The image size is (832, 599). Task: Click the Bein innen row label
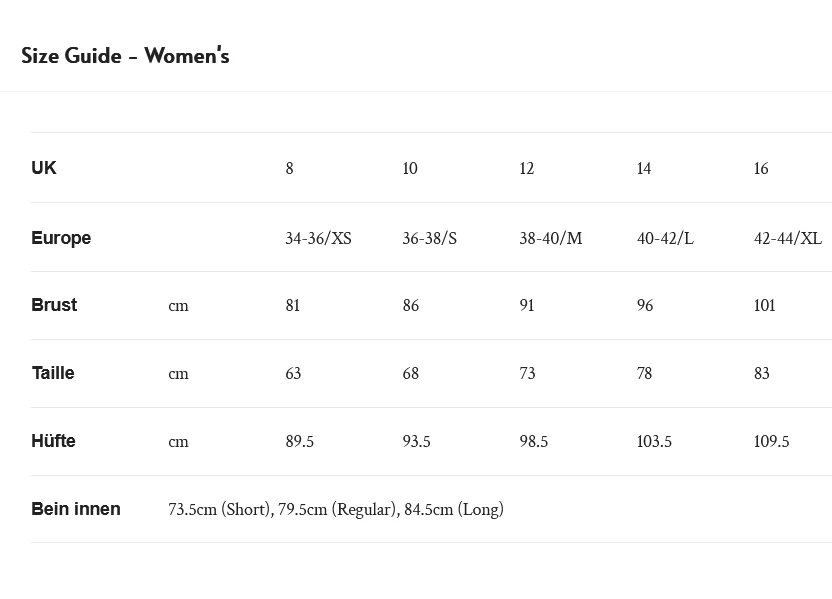pyautogui.click(x=76, y=509)
